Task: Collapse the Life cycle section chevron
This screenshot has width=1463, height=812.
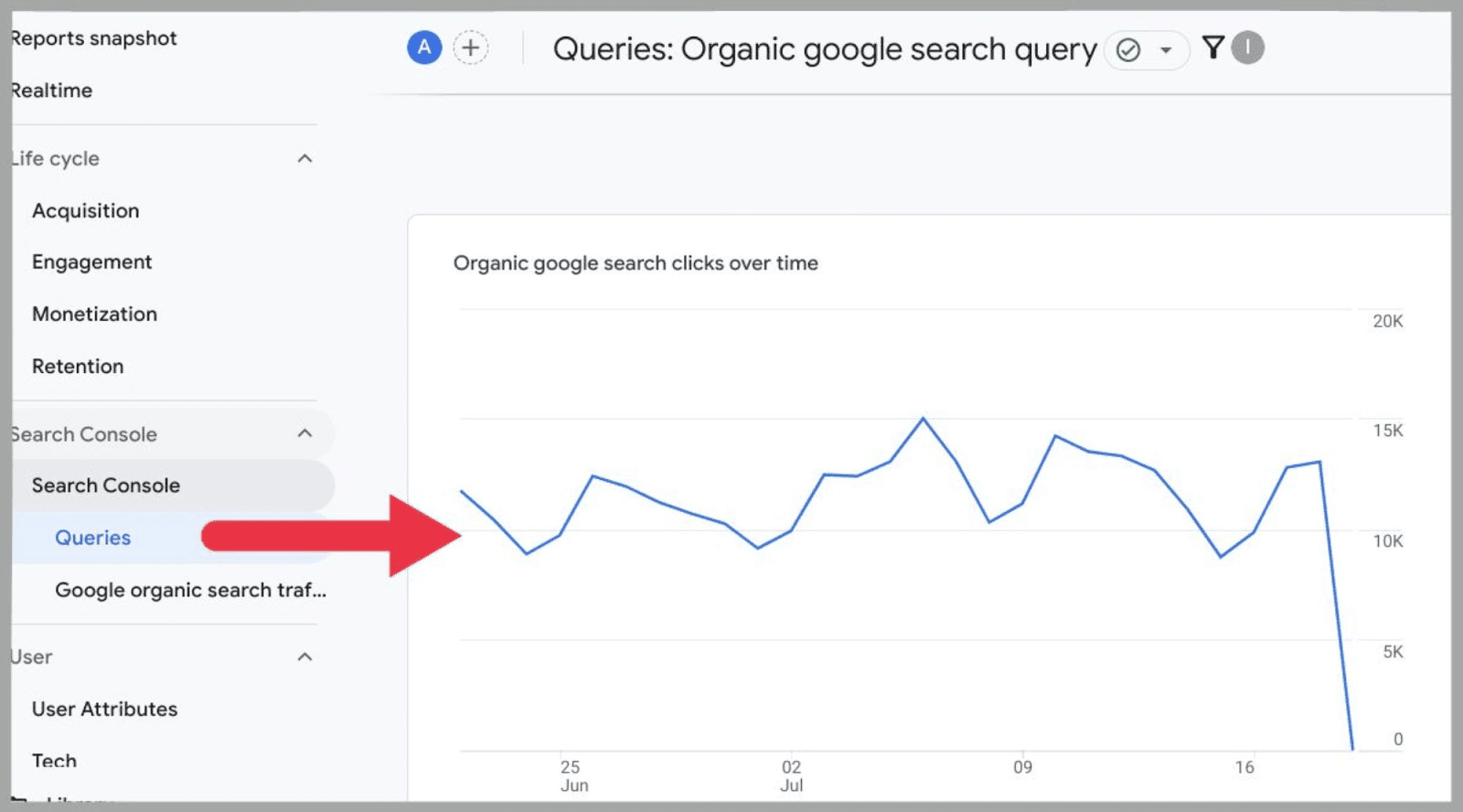Action: pos(305,157)
